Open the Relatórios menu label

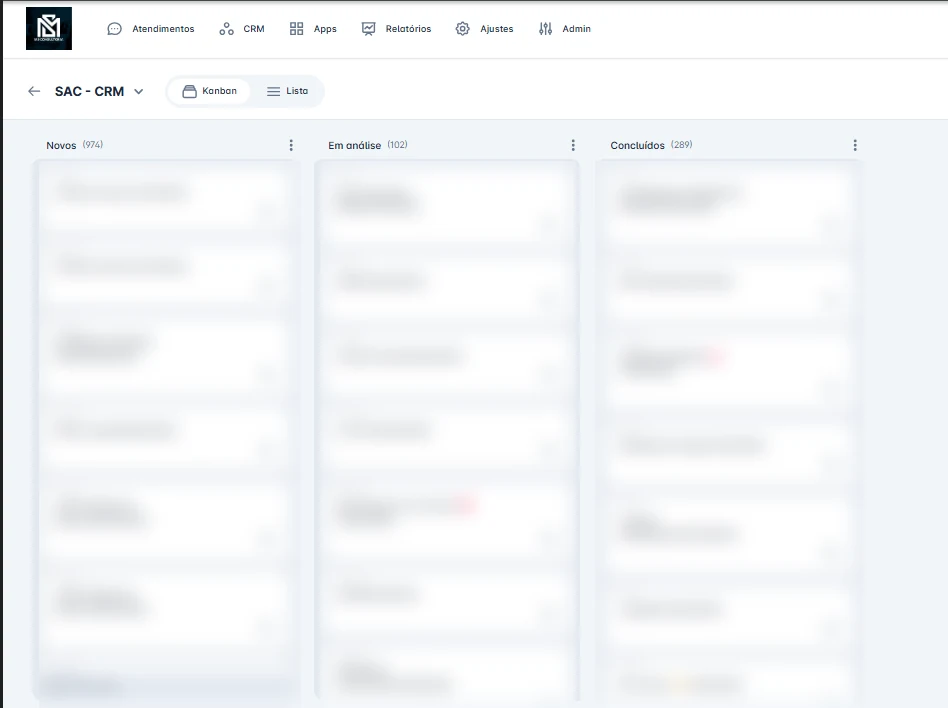(x=408, y=29)
